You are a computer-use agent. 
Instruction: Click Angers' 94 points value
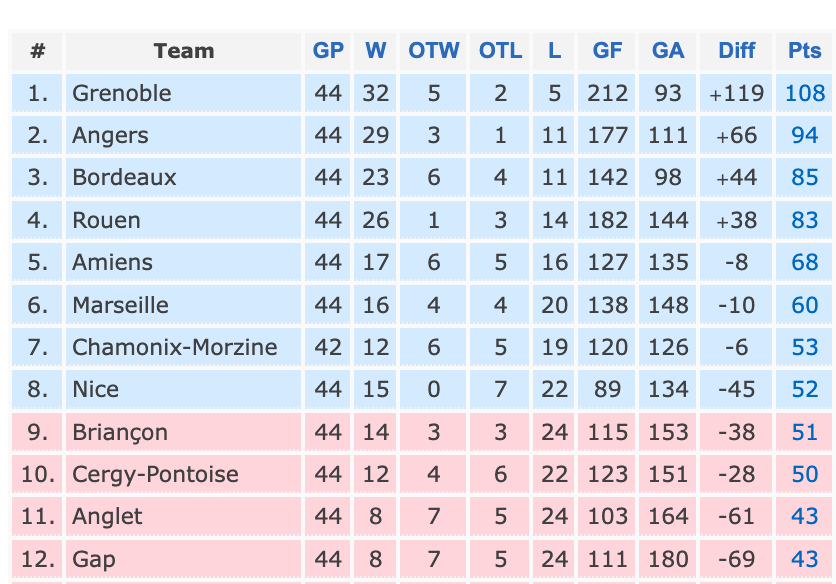click(x=805, y=135)
